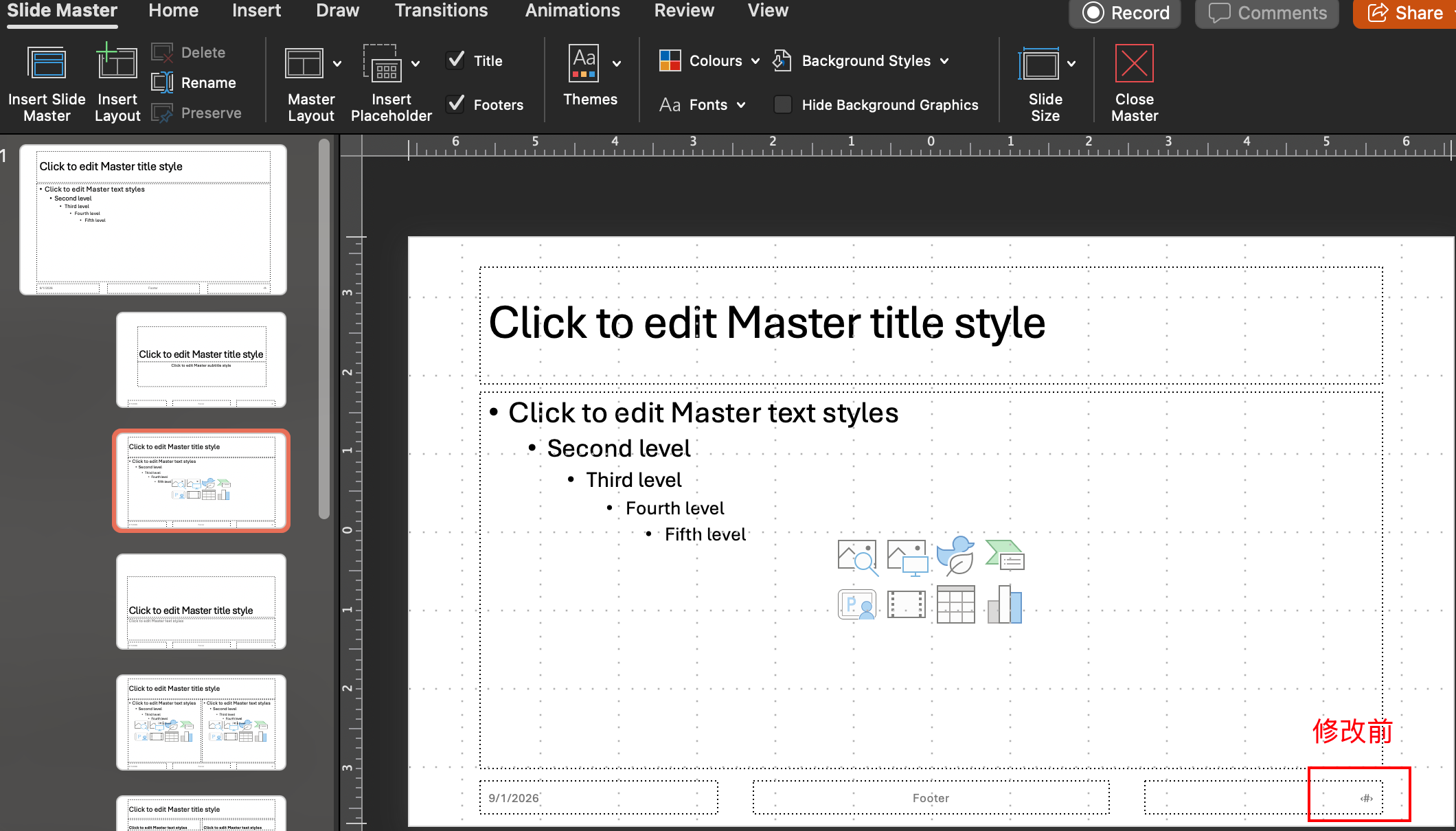Click the chart placeholder icon on the slide
The height and width of the screenshot is (831, 1456).
tap(1005, 604)
